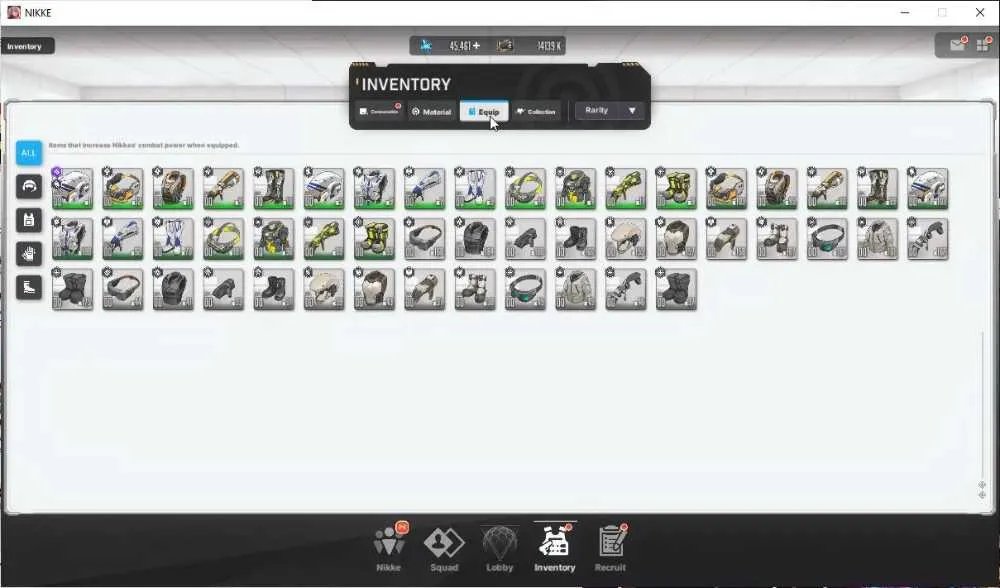The image size is (1000, 588).
Task: Minimize the NIKKE window
Action: tap(905, 12)
